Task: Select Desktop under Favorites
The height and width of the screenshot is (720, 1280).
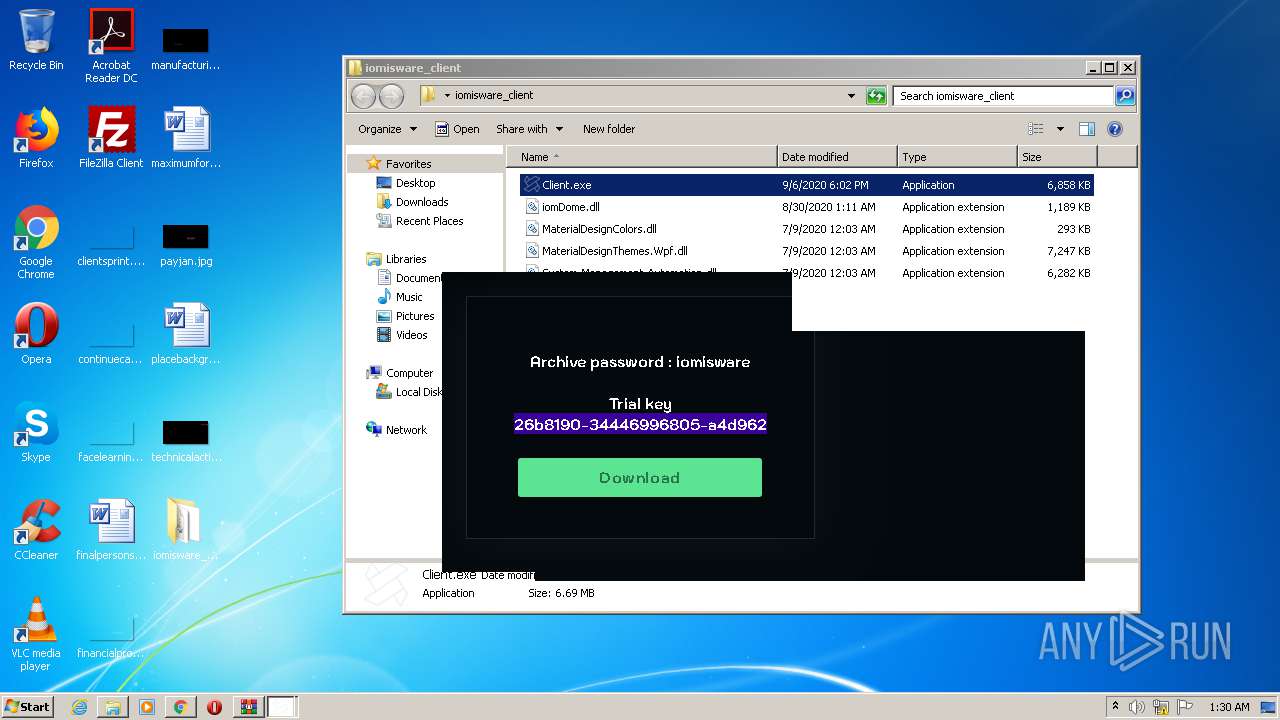Action: 415,183
